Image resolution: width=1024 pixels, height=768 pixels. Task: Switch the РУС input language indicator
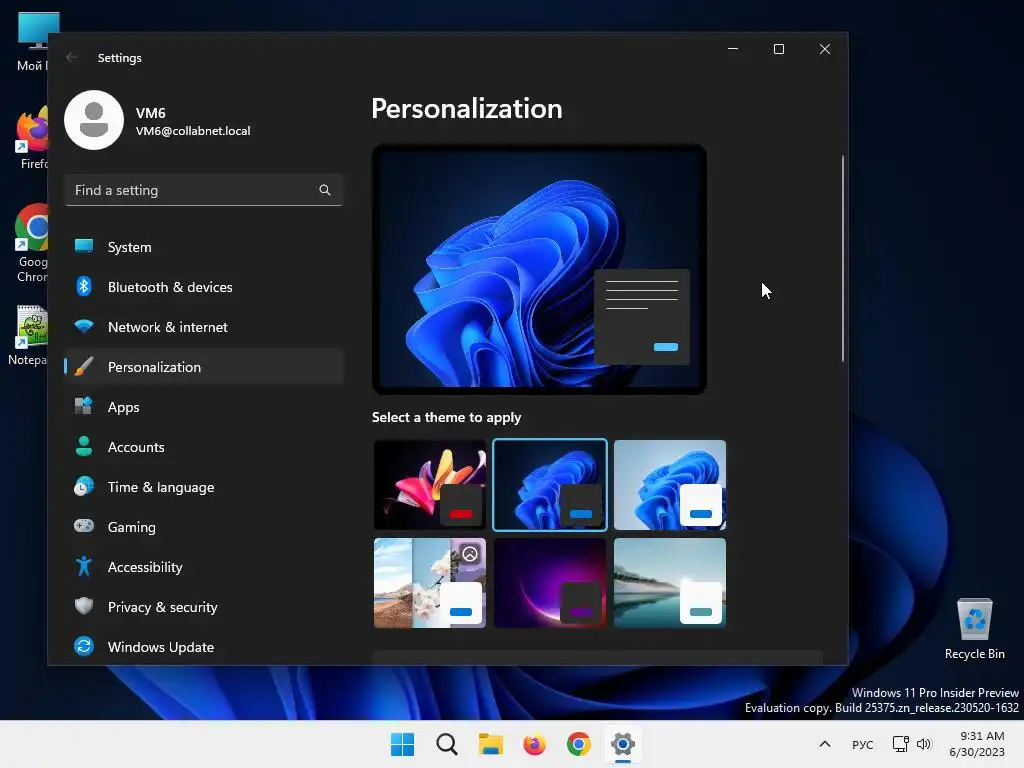[x=863, y=744]
